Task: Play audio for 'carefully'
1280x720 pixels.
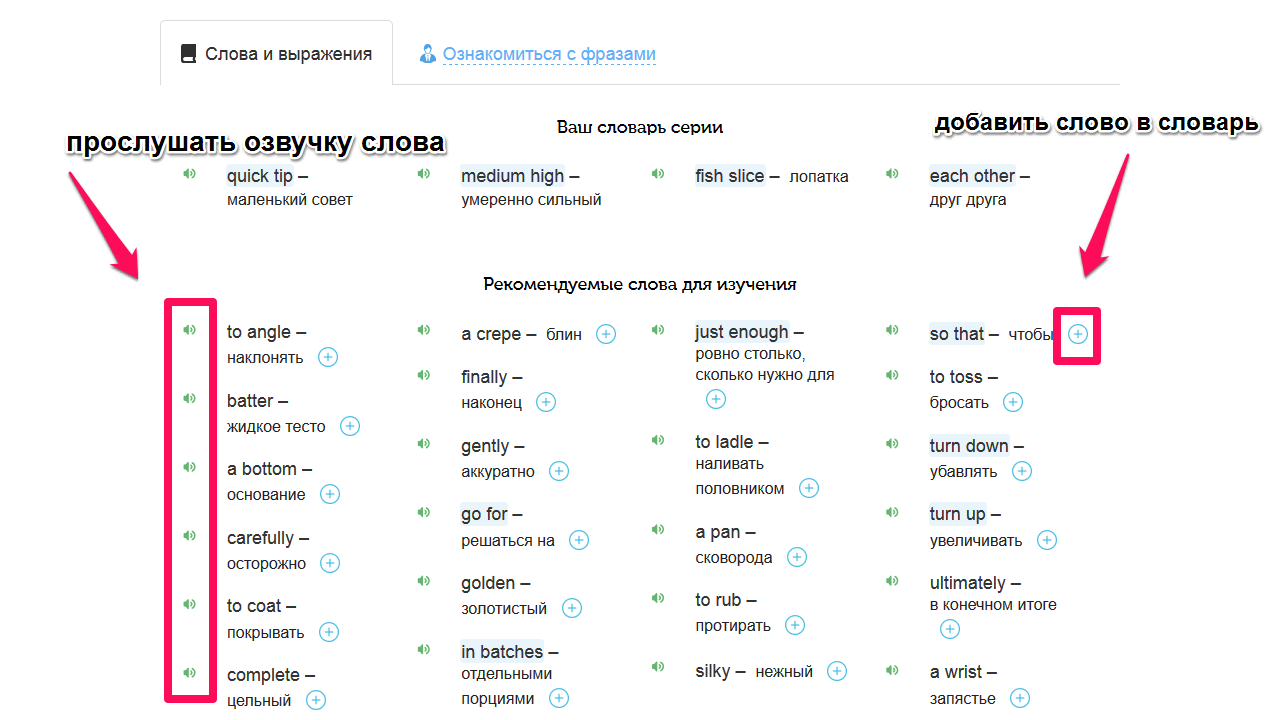Action: tap(190, 536)
